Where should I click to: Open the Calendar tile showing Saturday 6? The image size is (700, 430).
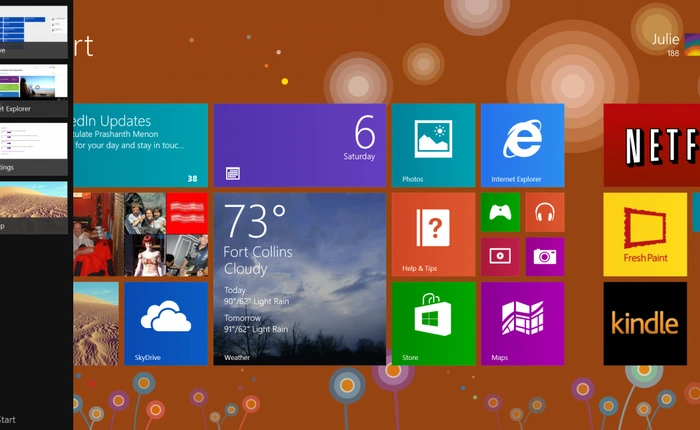[300, 145]
